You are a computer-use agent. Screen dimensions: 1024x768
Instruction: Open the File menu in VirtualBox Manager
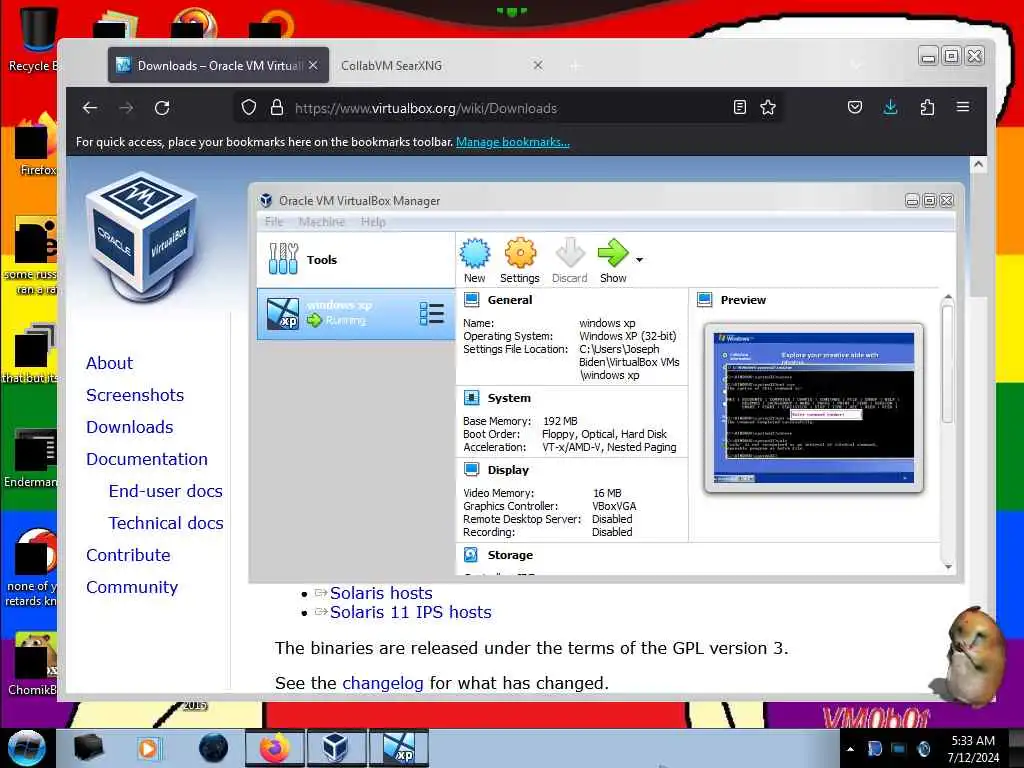(274, 222)
